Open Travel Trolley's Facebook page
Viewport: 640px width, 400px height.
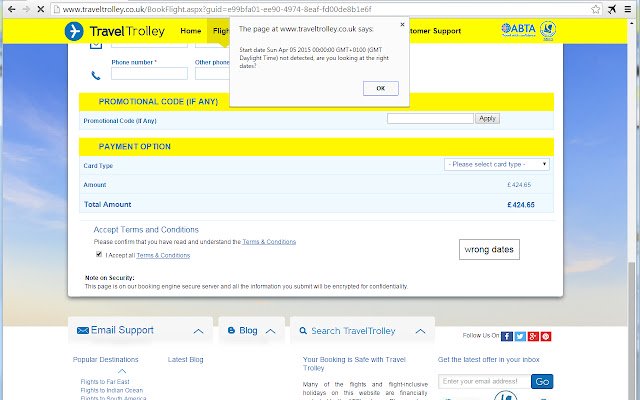pyautogui.click(x=507, y=336)
